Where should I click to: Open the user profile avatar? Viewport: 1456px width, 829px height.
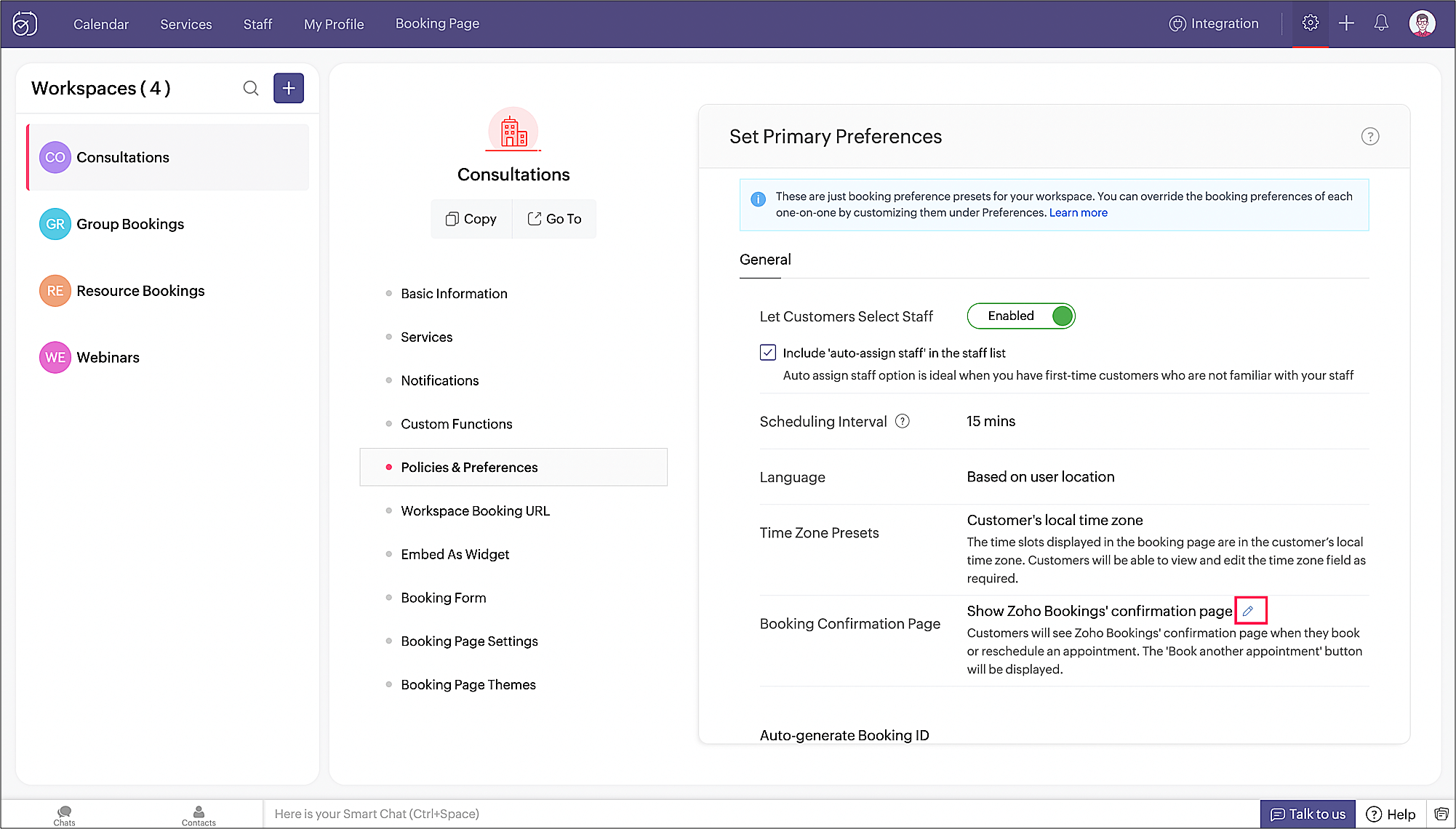pos(1422,23)
